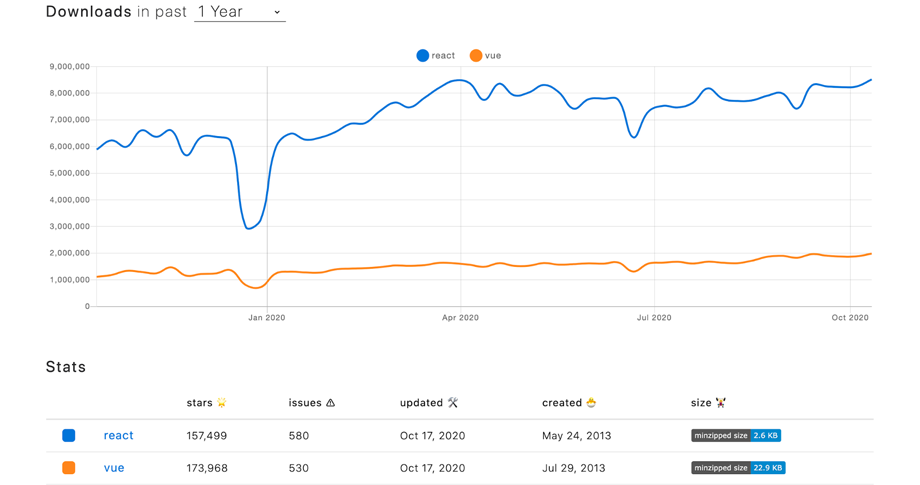Click vue's 530 issues value
Screen dimensions: 920x485
coord(298,468)
